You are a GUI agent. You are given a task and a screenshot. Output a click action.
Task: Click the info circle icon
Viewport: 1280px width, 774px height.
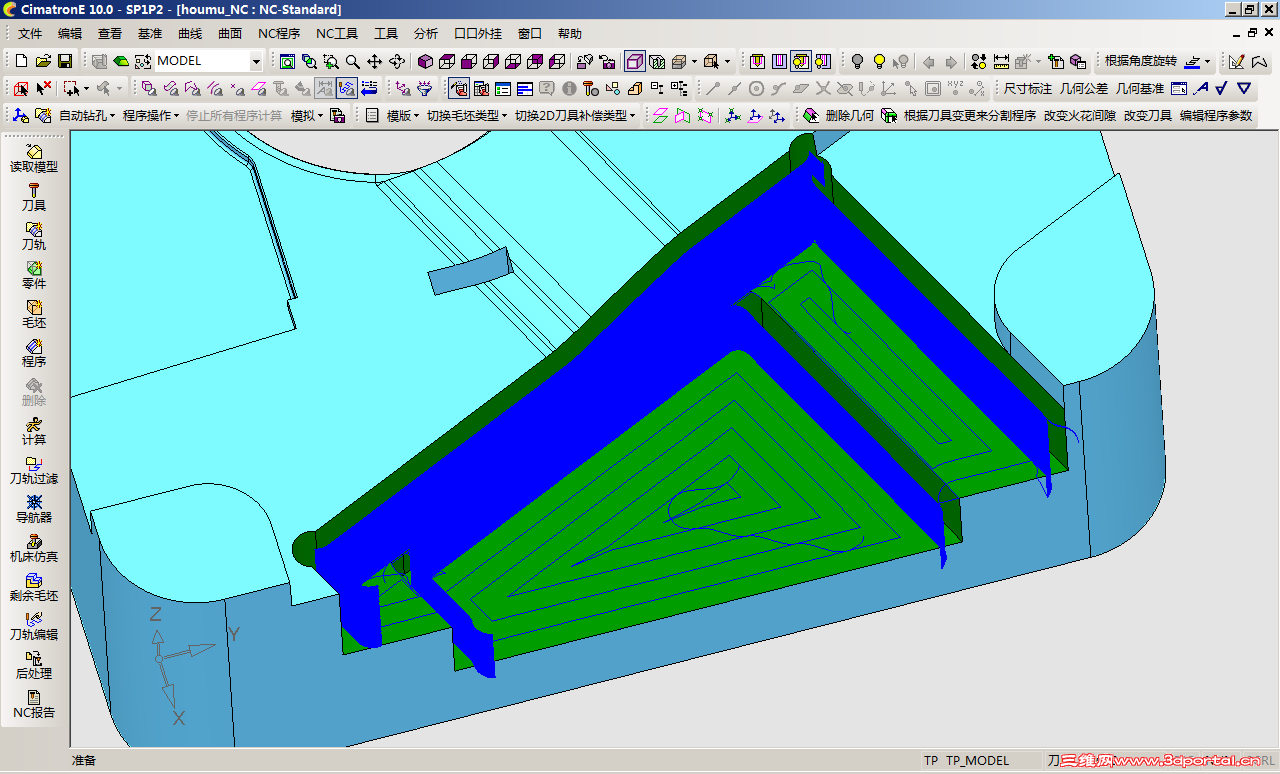[x=569, y=88]
